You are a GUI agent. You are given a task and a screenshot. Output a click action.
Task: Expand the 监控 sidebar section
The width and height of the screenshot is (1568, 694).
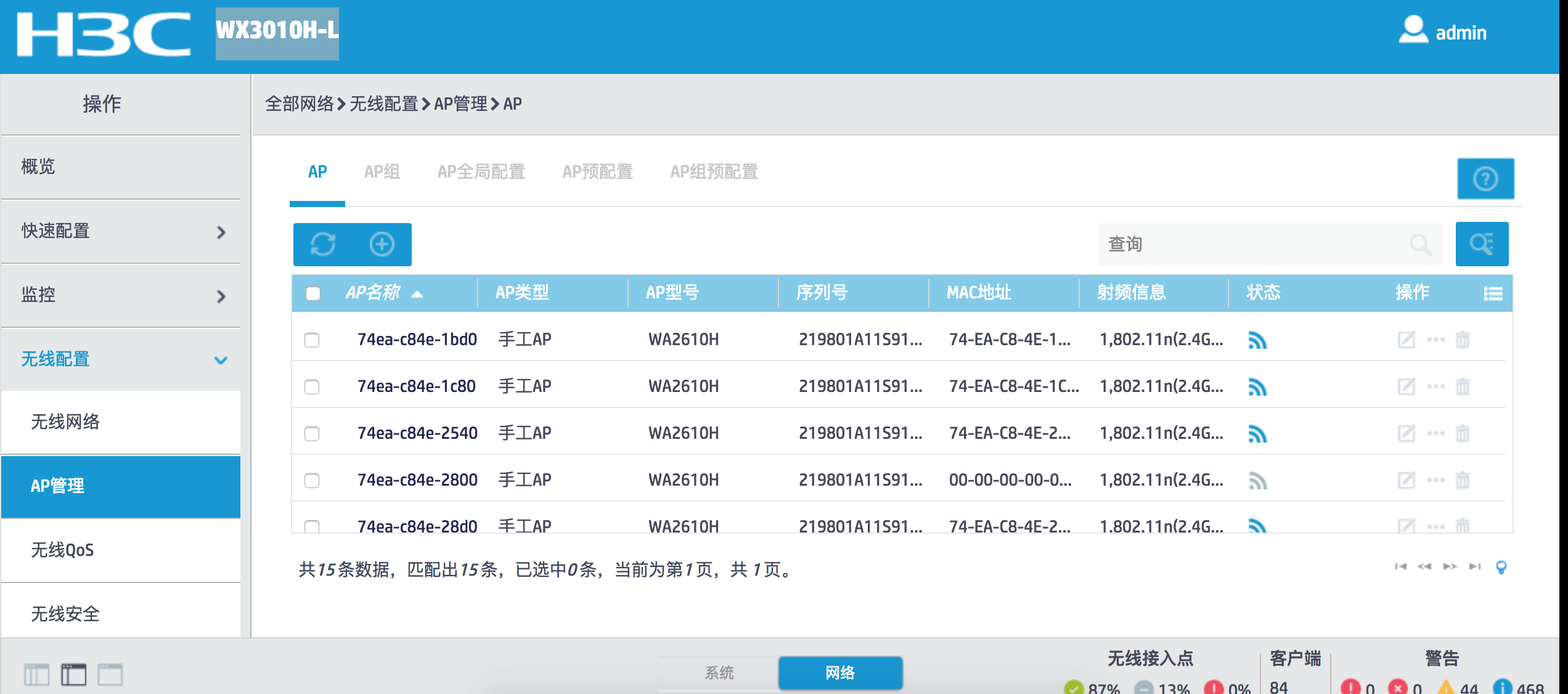click(121, 295)
